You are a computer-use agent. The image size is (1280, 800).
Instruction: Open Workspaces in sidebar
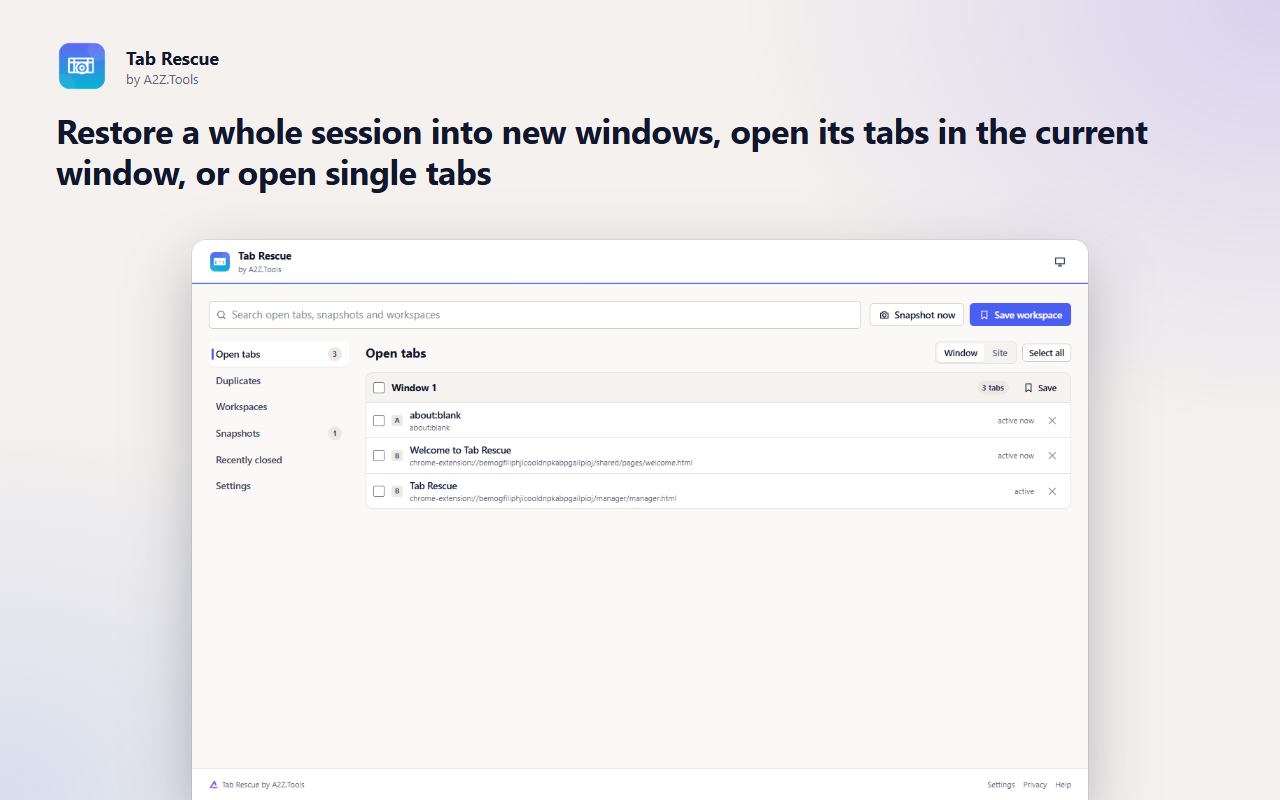point(280,407)
